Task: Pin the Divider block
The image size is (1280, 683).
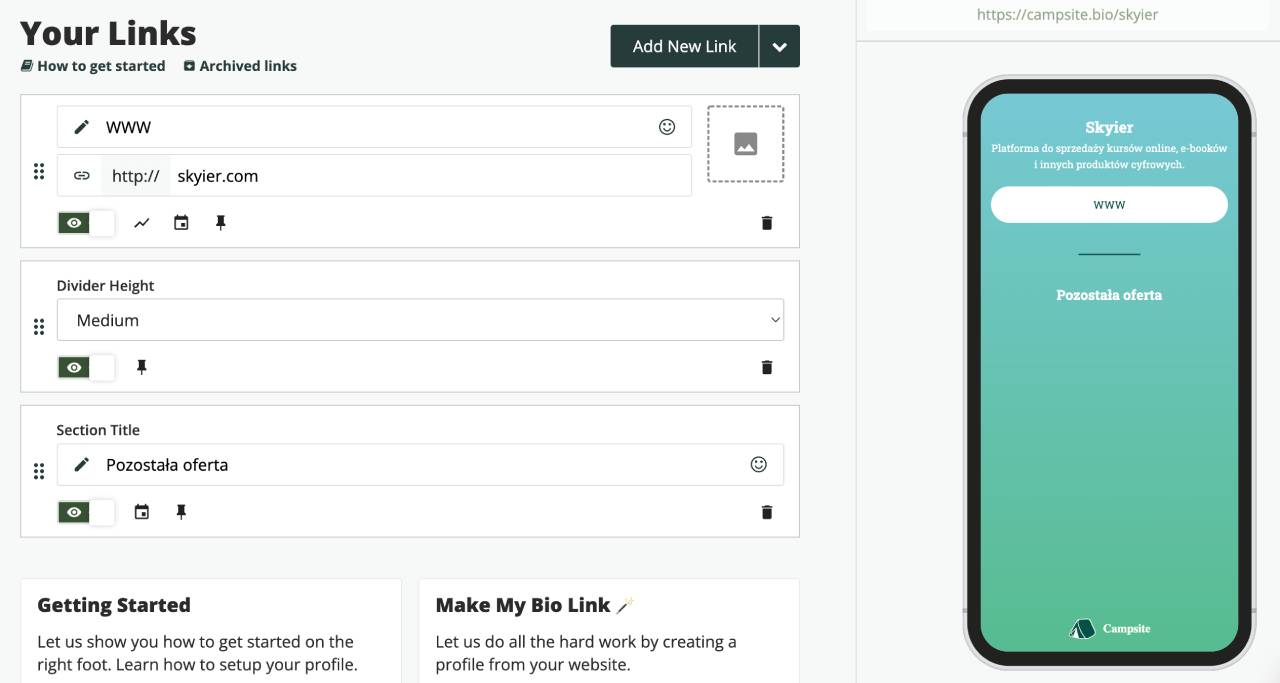Action: click(x=142, y=367)
